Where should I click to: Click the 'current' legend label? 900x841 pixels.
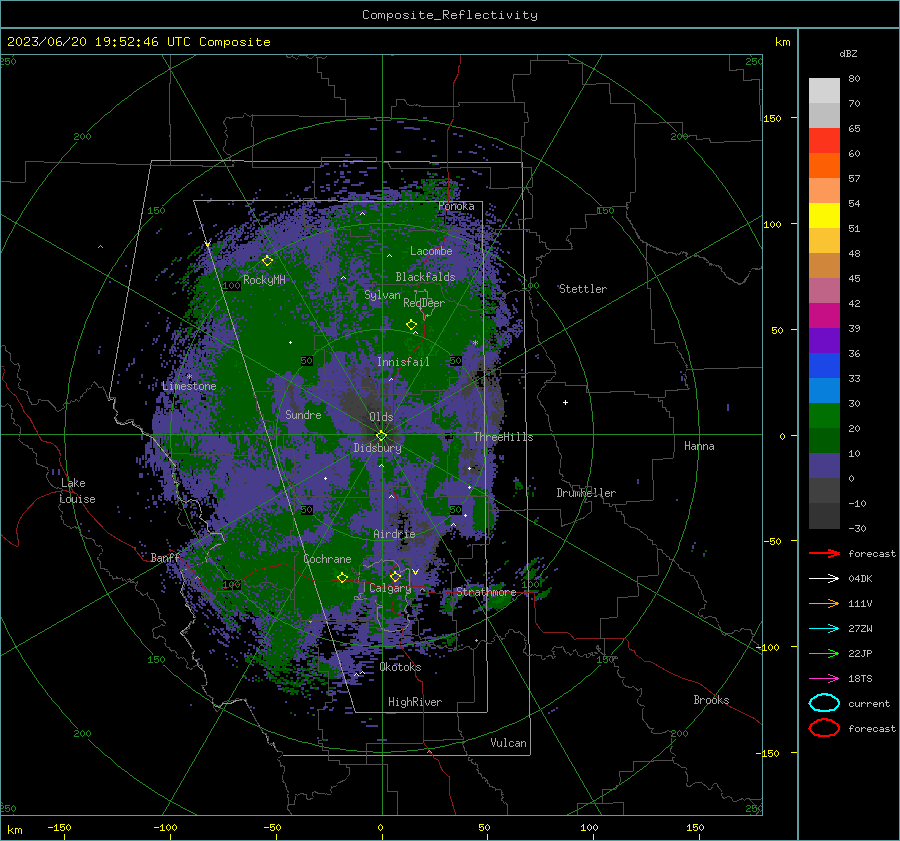coord(869,703)
